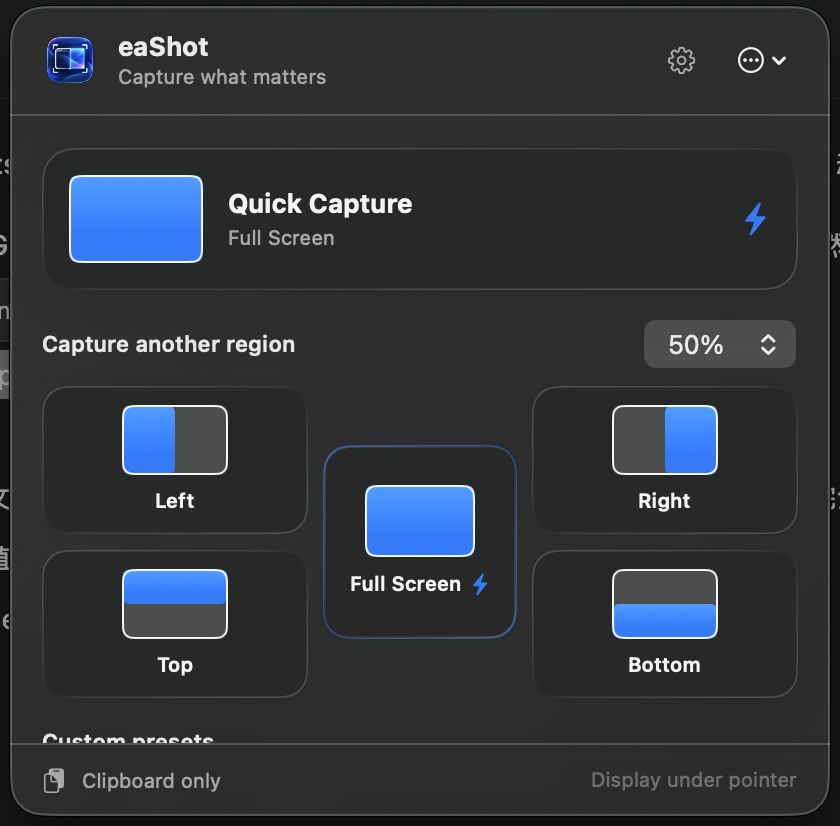Click the Top region preview icon

175,604
